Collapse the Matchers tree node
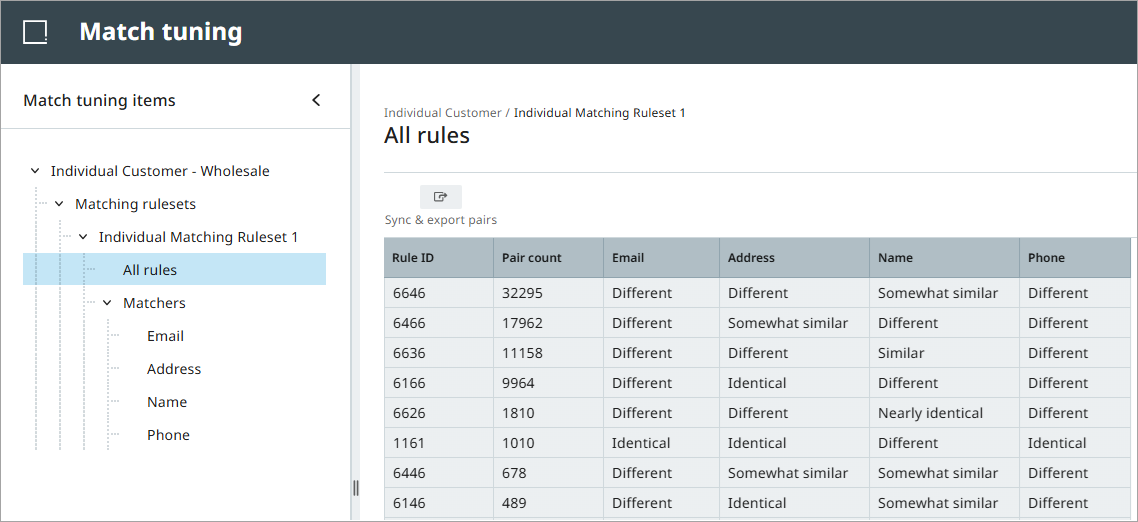This screenshot has height=522, width=1138. pyautogui.click(x=107, y=303)
